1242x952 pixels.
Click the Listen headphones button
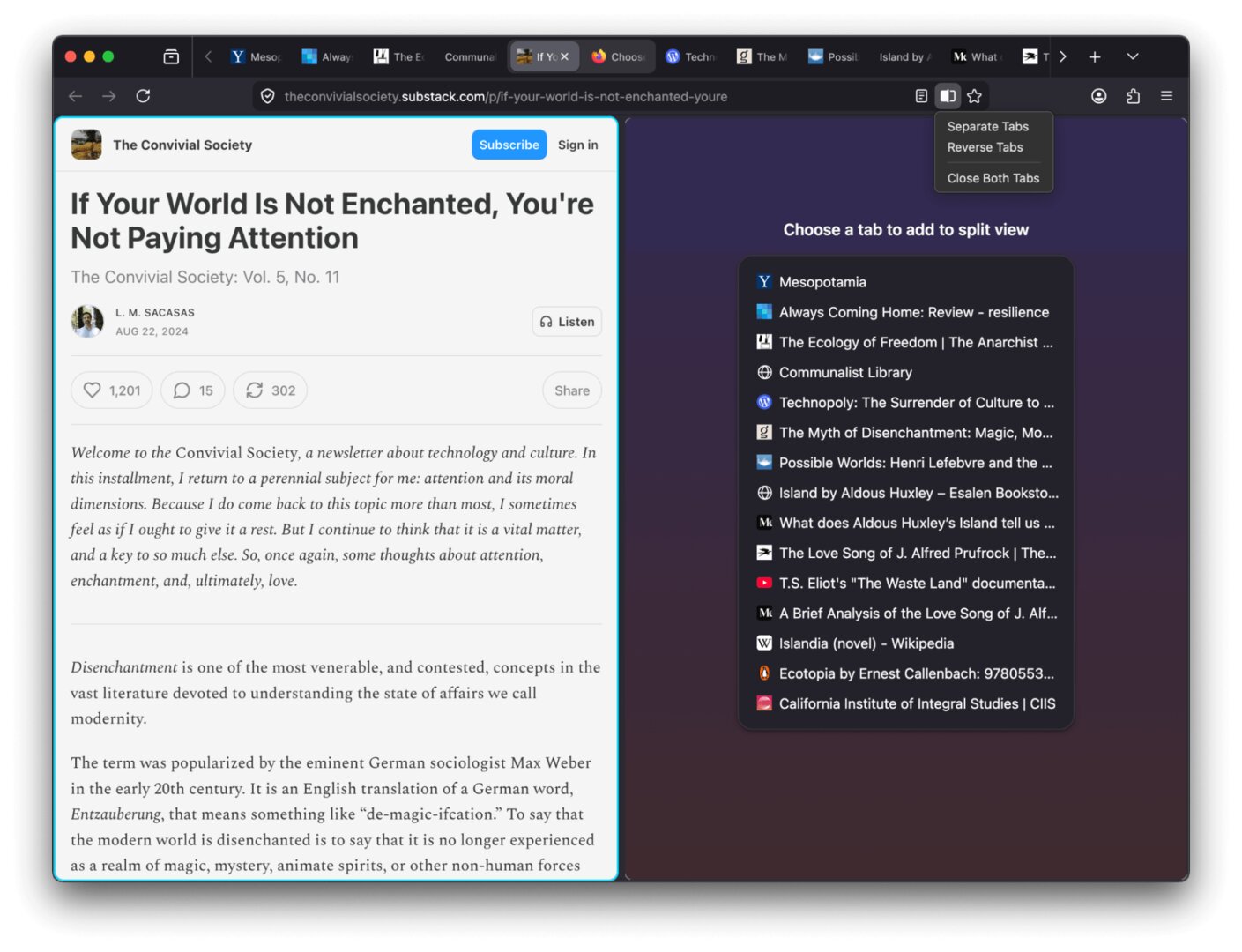point(567,322)
